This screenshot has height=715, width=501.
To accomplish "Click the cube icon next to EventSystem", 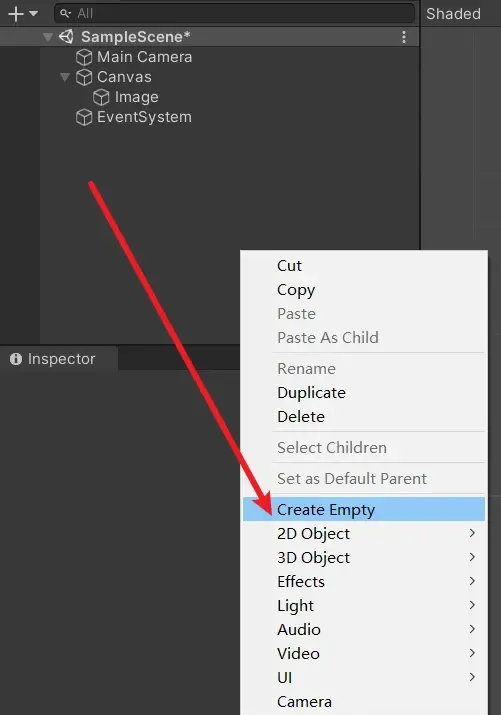I will (x=84, y=117).
